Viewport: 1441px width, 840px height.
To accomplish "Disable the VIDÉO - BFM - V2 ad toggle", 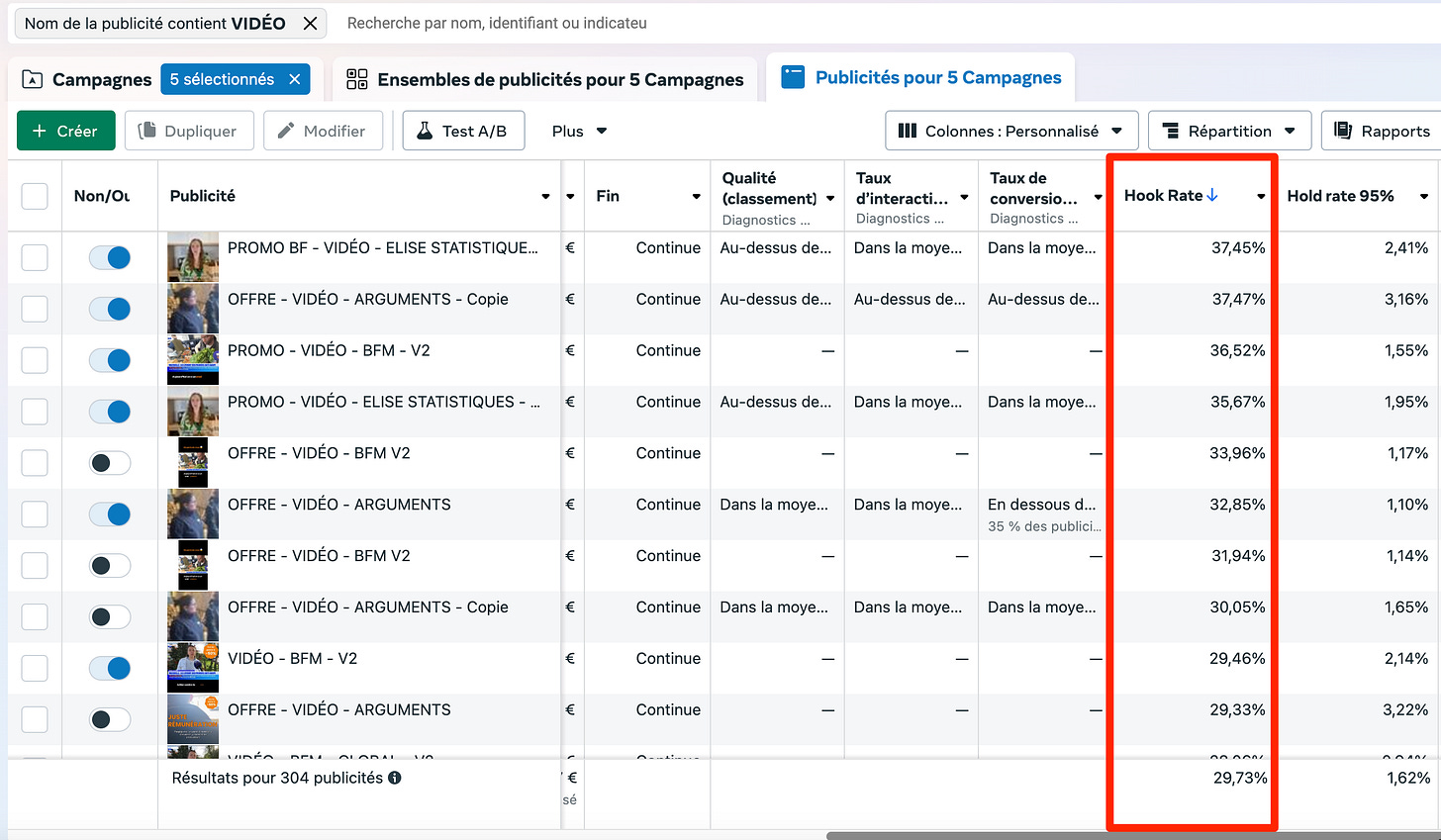I will click(x=110, y=669).
